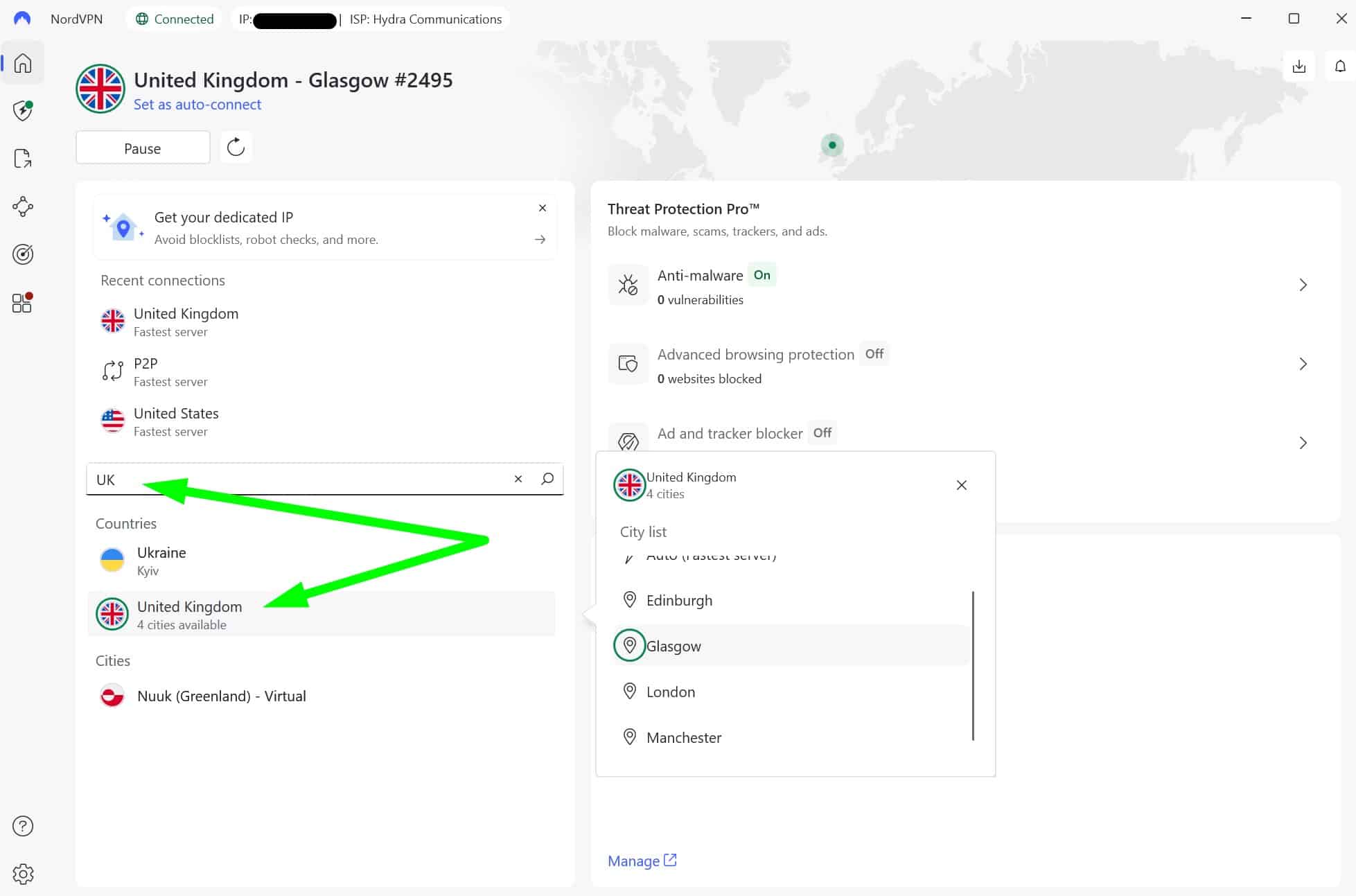Expand Ad and tracker blocker chevron
Image resolution: width=1356 pixels, height=896 pixels.
tap(1303, 443)
